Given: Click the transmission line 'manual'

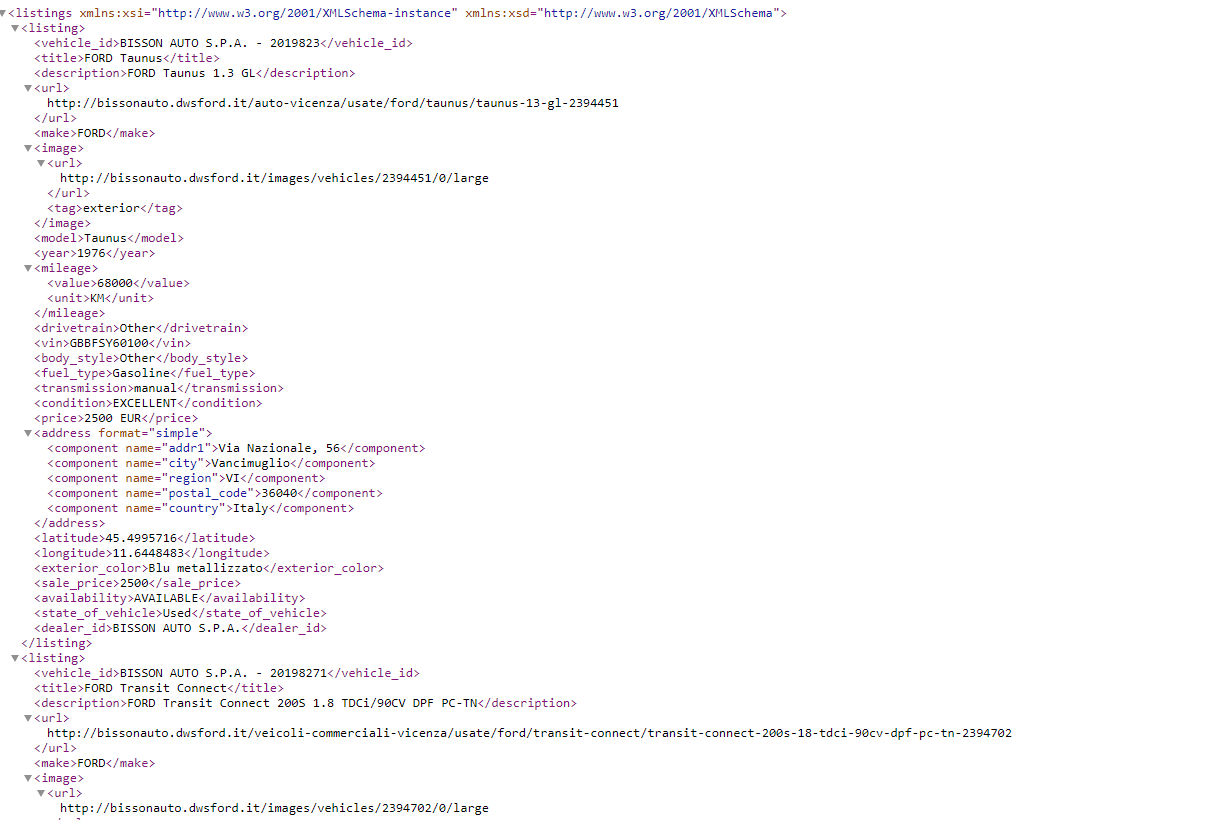Looking at the screenshot, I should [159, 388].
